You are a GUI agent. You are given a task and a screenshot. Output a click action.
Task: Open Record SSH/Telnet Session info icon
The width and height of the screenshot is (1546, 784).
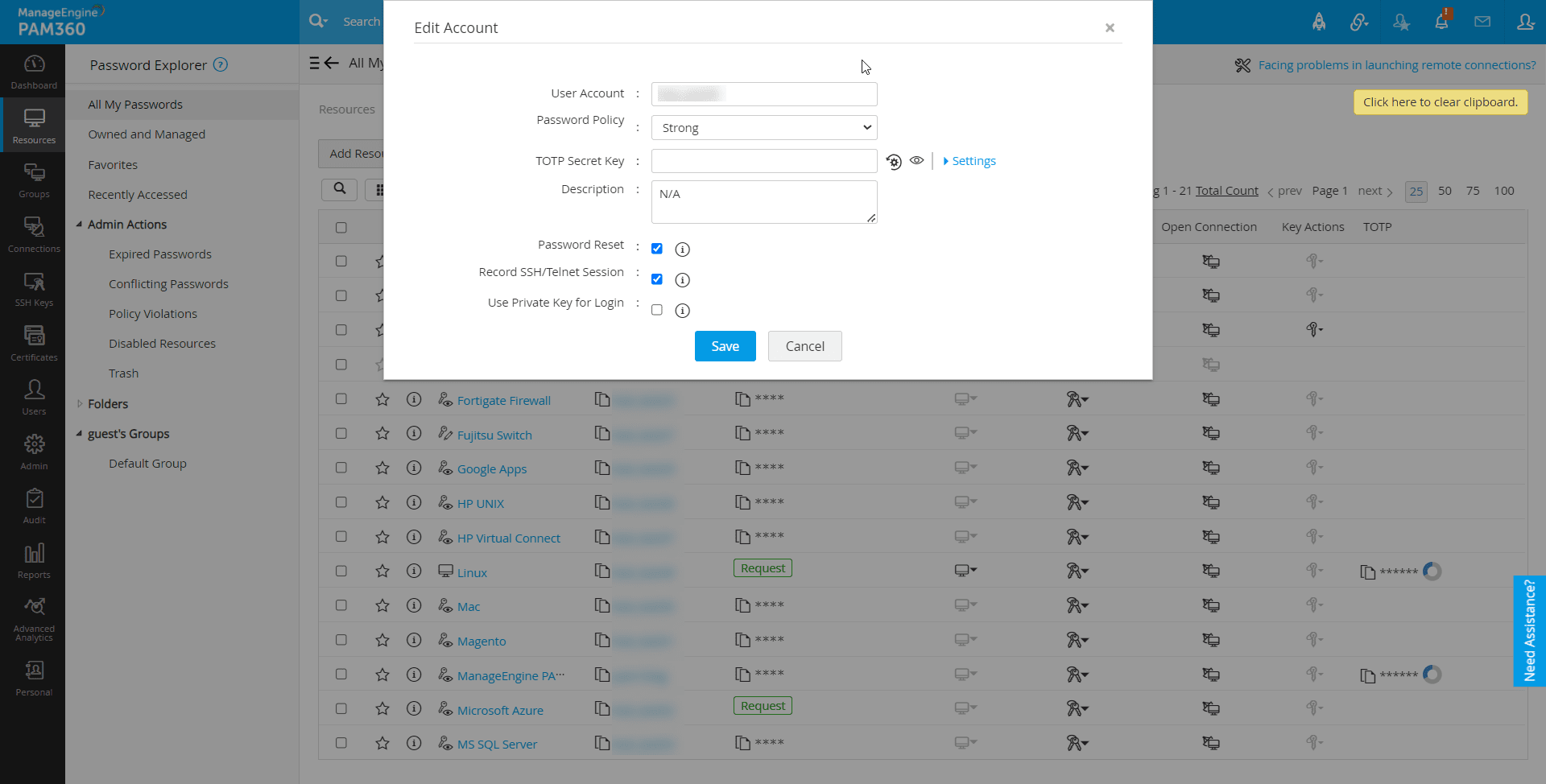tap(683, 280)
